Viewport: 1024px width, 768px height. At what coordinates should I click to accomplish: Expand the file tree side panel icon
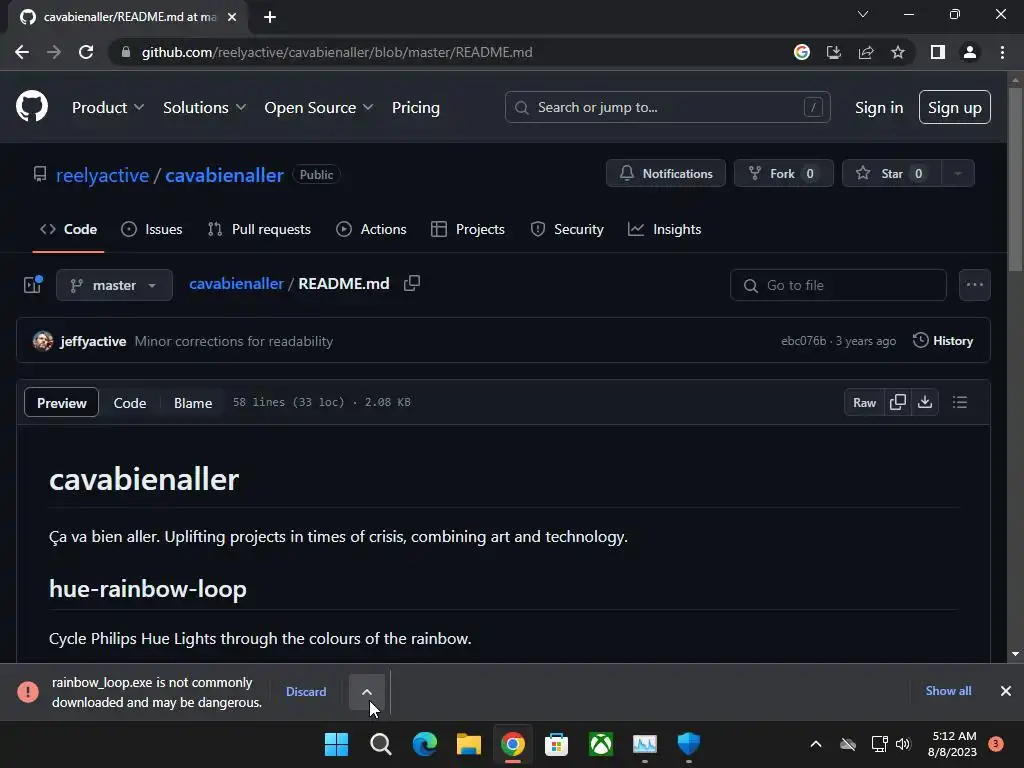[x=33, y=285]
